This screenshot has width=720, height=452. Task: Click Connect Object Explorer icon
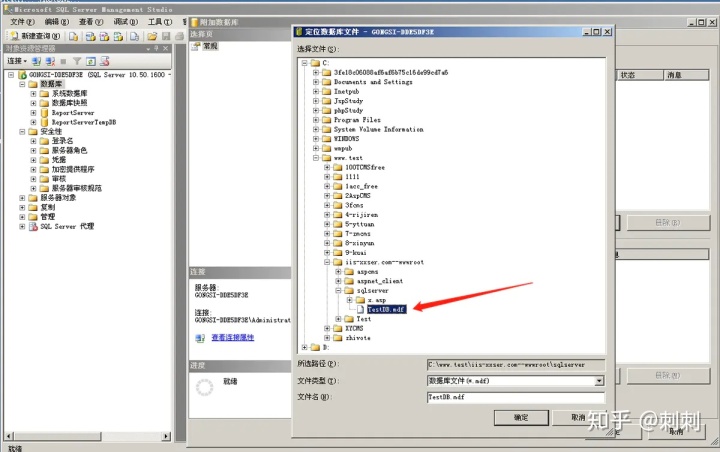click(x=36, y=61)
